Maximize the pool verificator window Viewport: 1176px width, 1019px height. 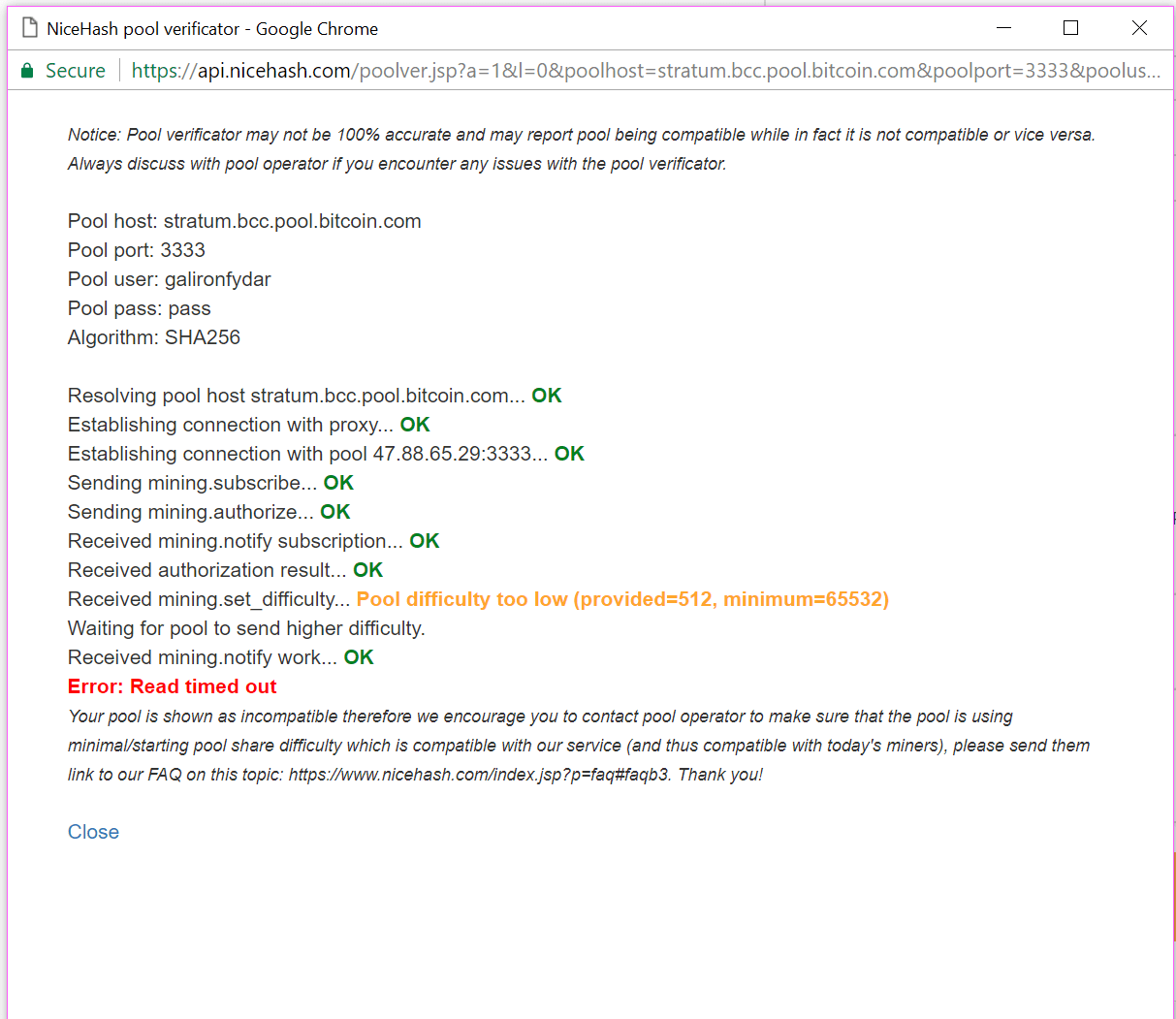1070,28
